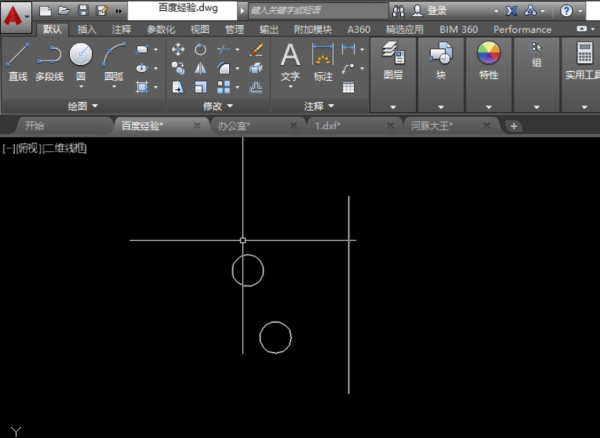Expand the 组 (Group) panel

[536, 107]
